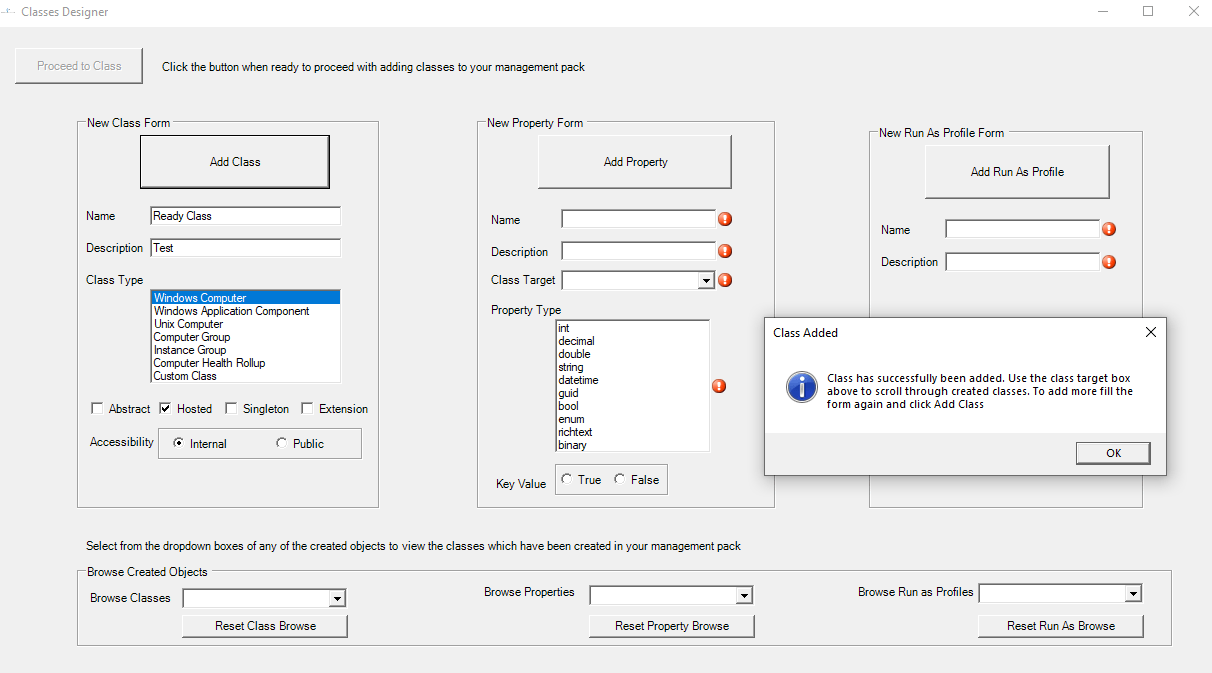Viewport: 1212px width, 673px height.
Task: Select Windows Computer in Class Type list
Action: 246,298
